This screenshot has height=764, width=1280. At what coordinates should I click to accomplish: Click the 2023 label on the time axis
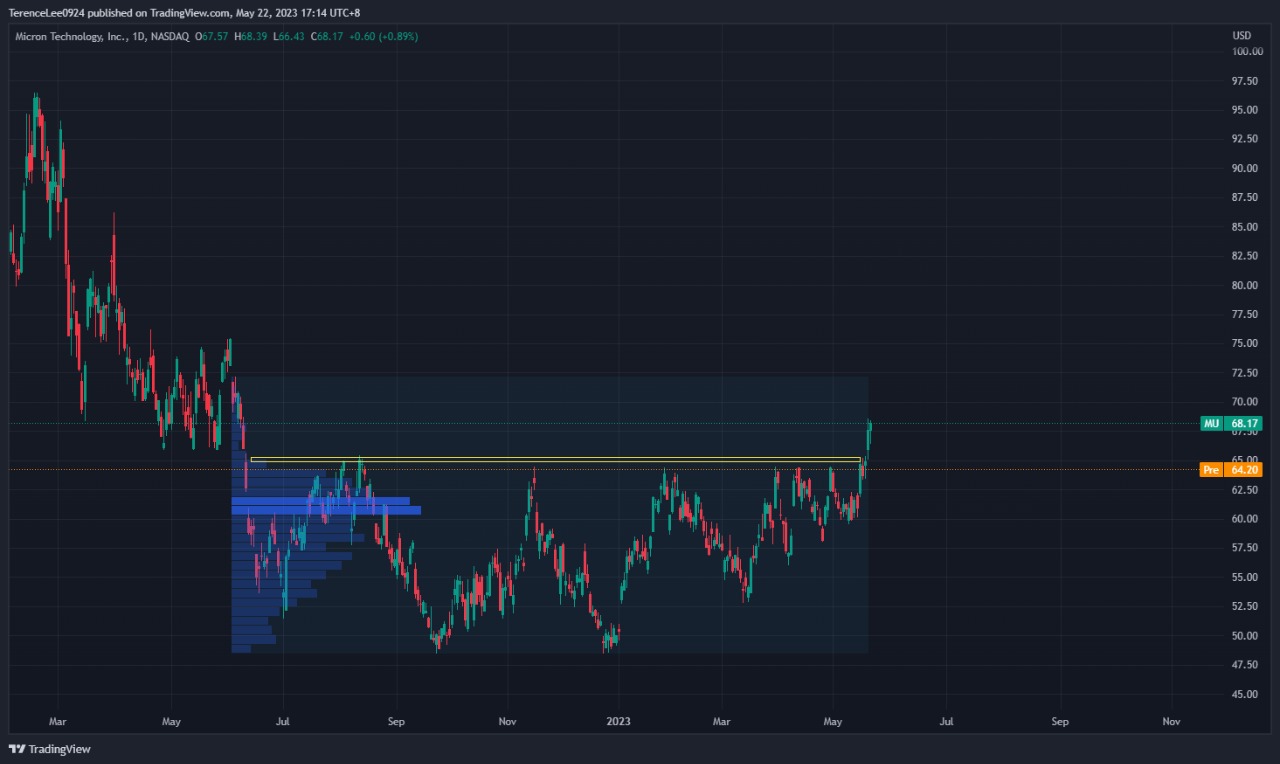(x=618, y=721)
